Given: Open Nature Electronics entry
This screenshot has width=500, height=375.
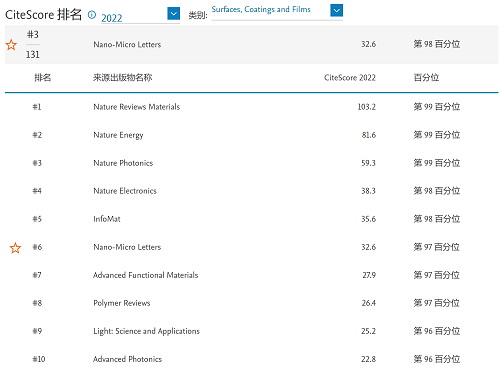Looking at the screenshot, I should (x=125, y=191).
